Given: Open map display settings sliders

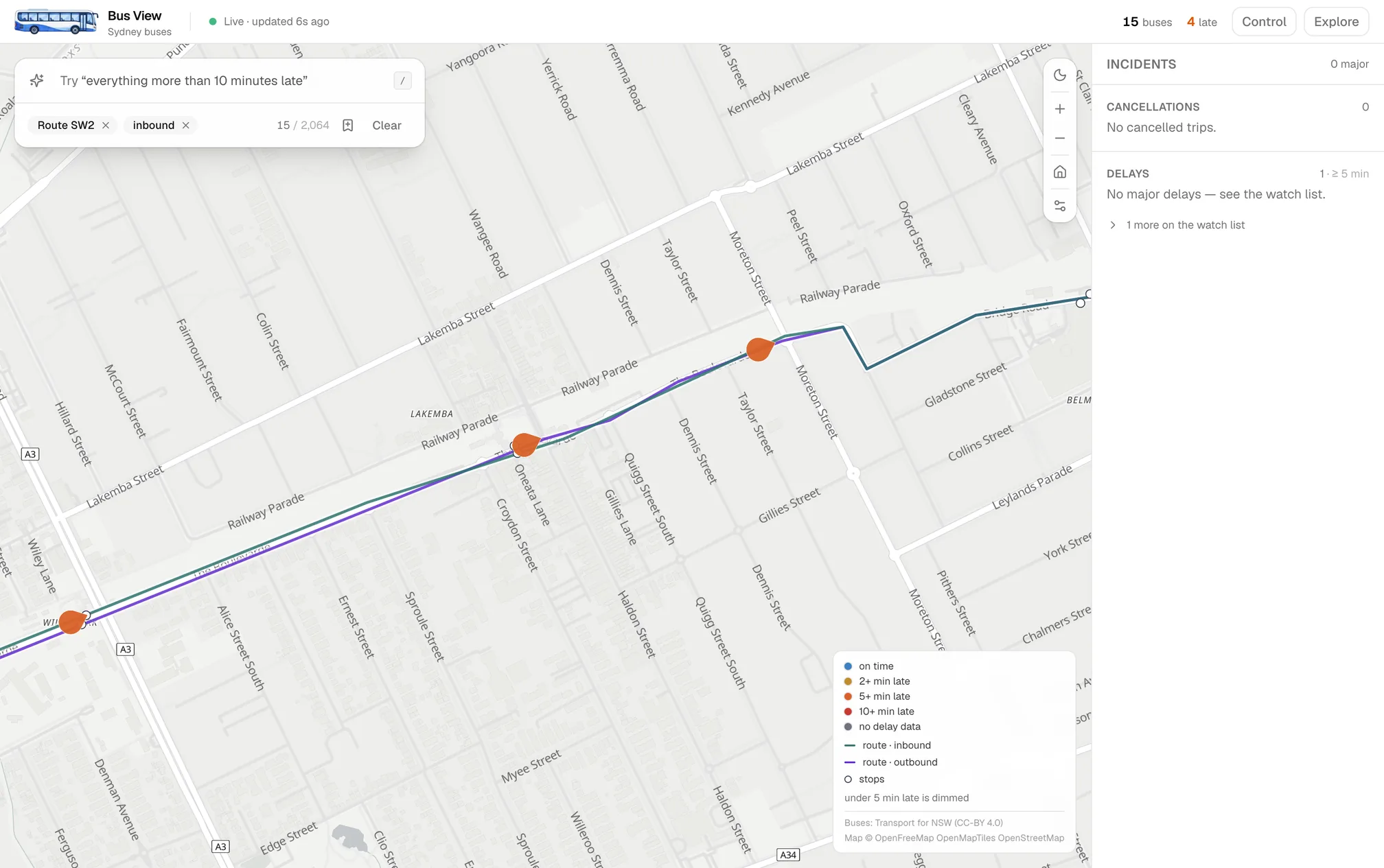Looking at the screenshot, I should click(1060, 206).
